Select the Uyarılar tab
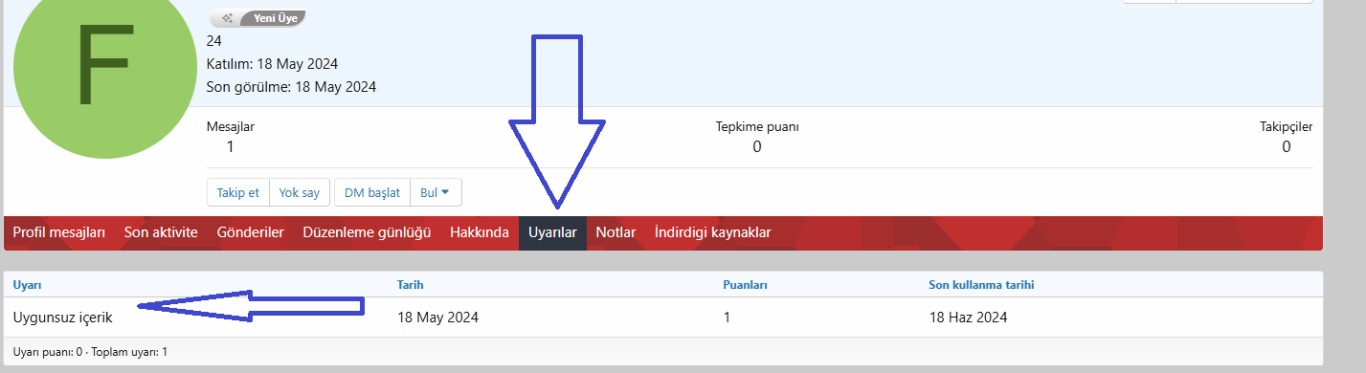 (553, 233)
